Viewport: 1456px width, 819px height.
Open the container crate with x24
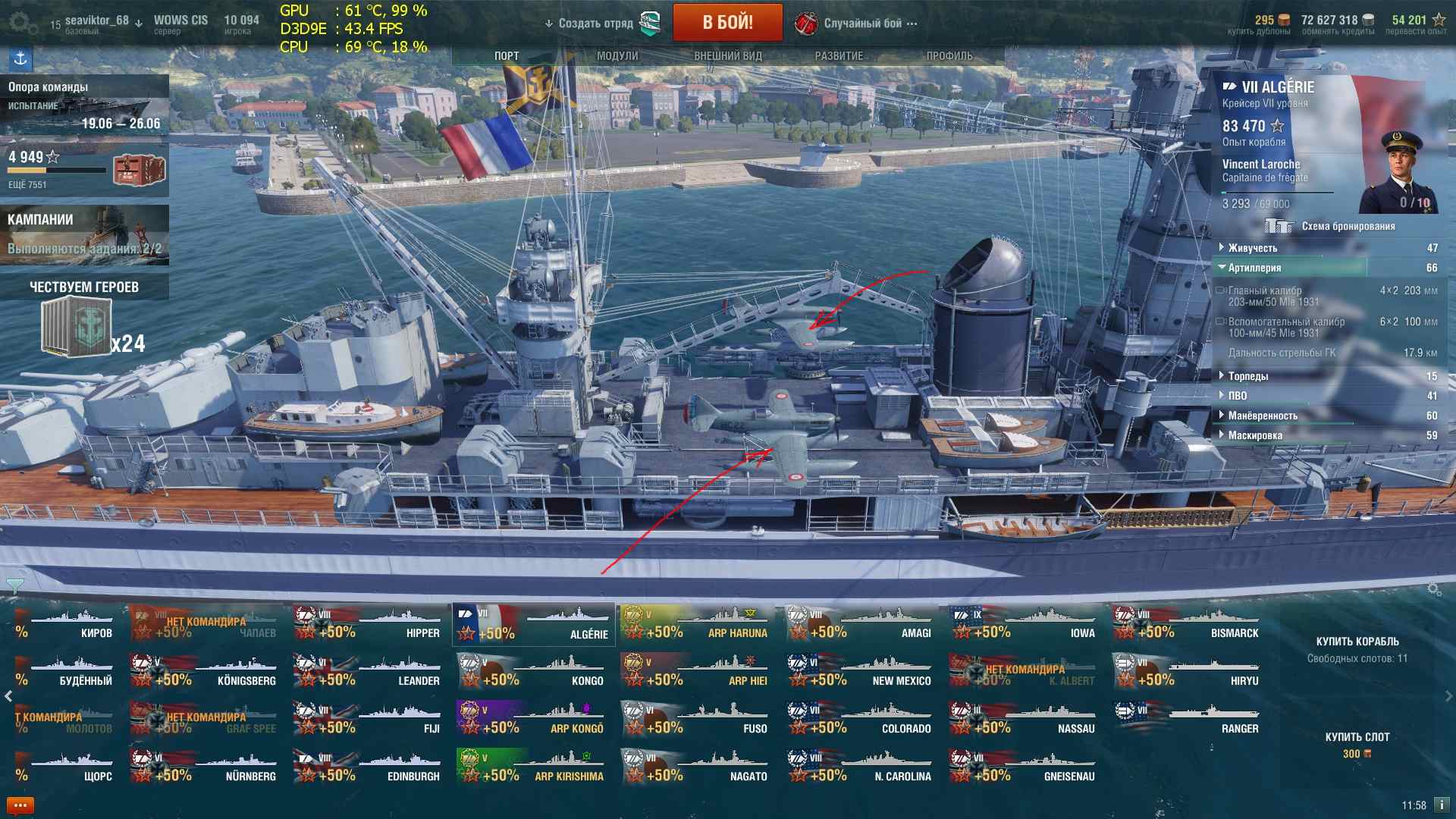click(x=77, y=327)
